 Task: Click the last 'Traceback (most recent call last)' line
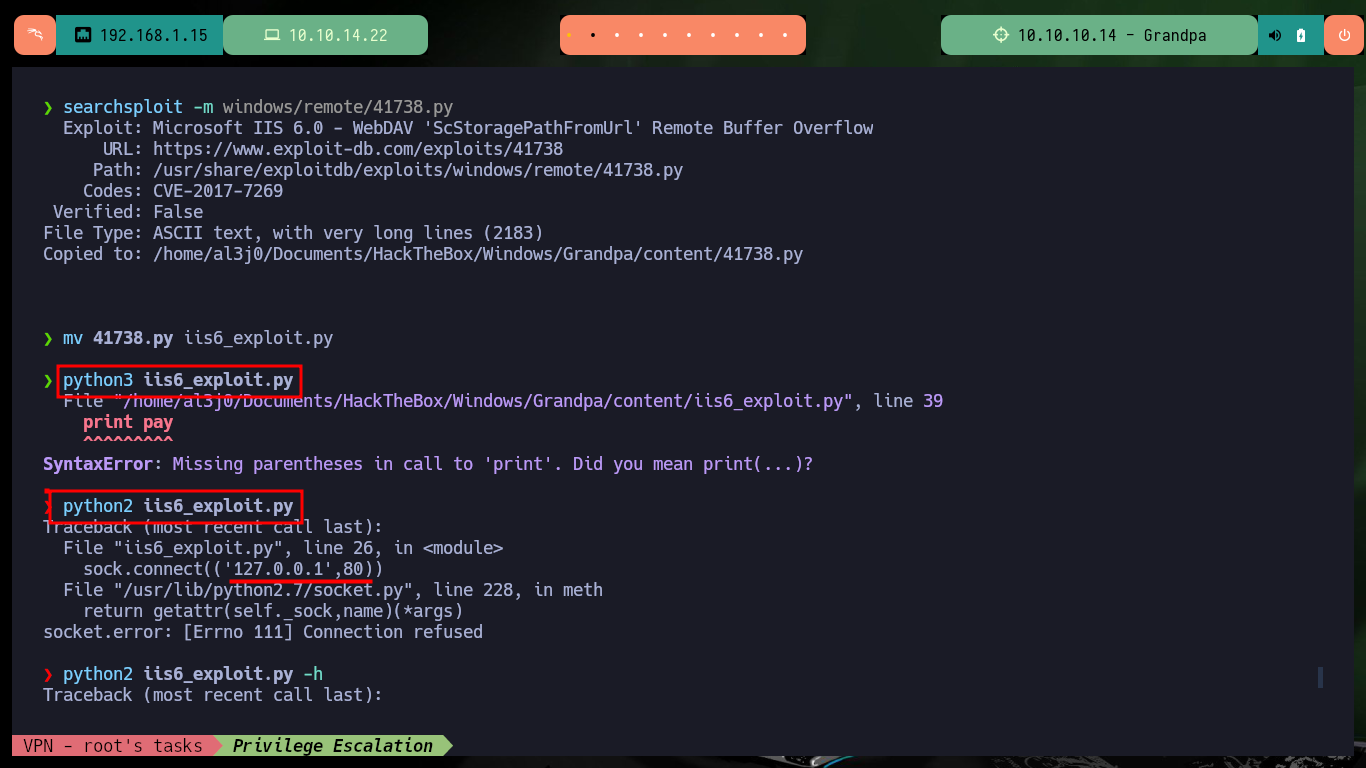click(213, 695)
